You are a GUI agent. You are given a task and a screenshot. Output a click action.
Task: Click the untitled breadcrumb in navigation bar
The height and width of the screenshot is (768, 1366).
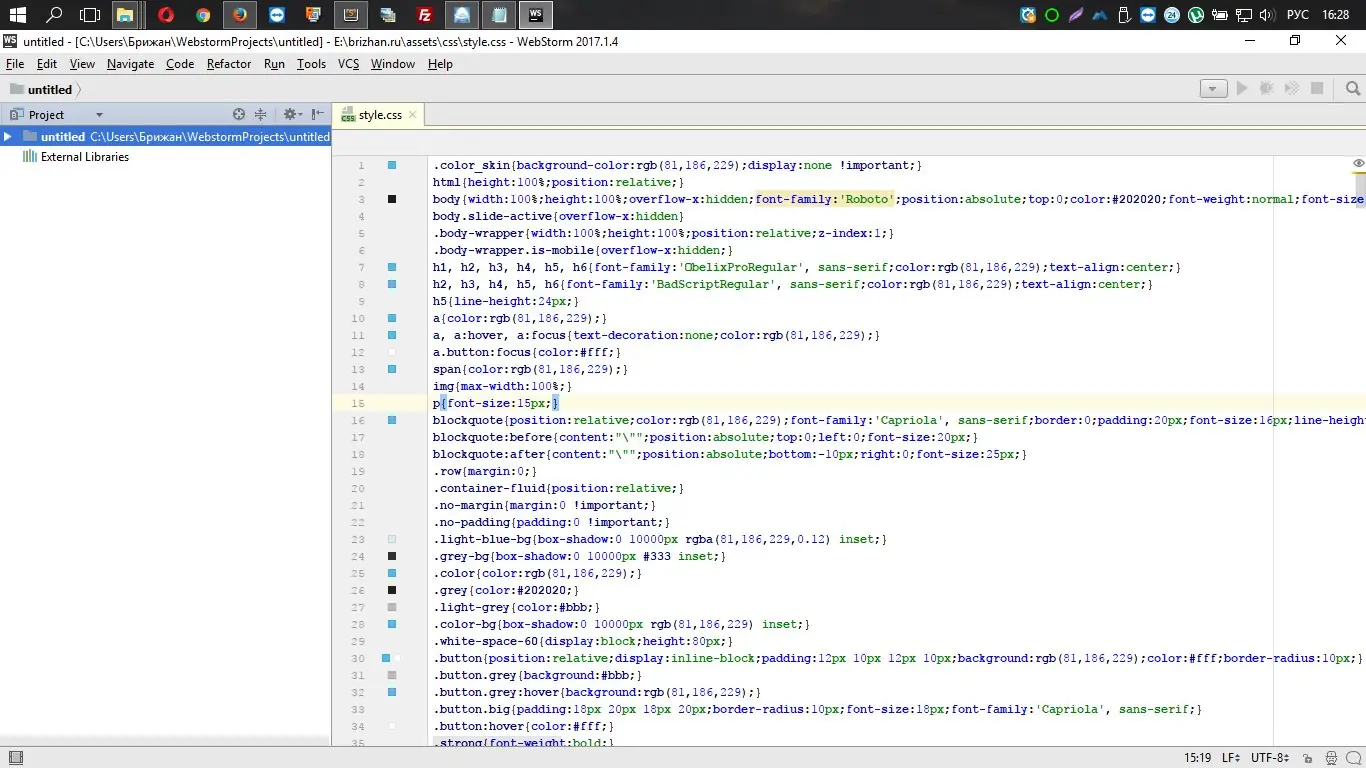click(49, 90)
